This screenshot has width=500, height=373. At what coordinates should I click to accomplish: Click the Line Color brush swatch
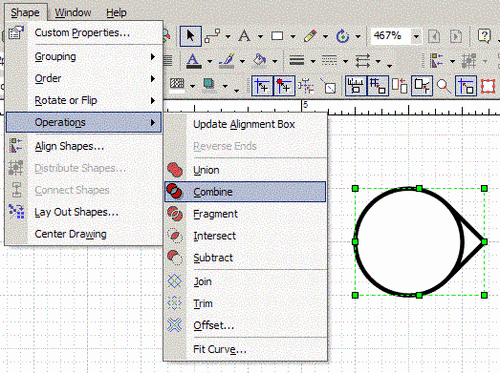tap(226, 61)
